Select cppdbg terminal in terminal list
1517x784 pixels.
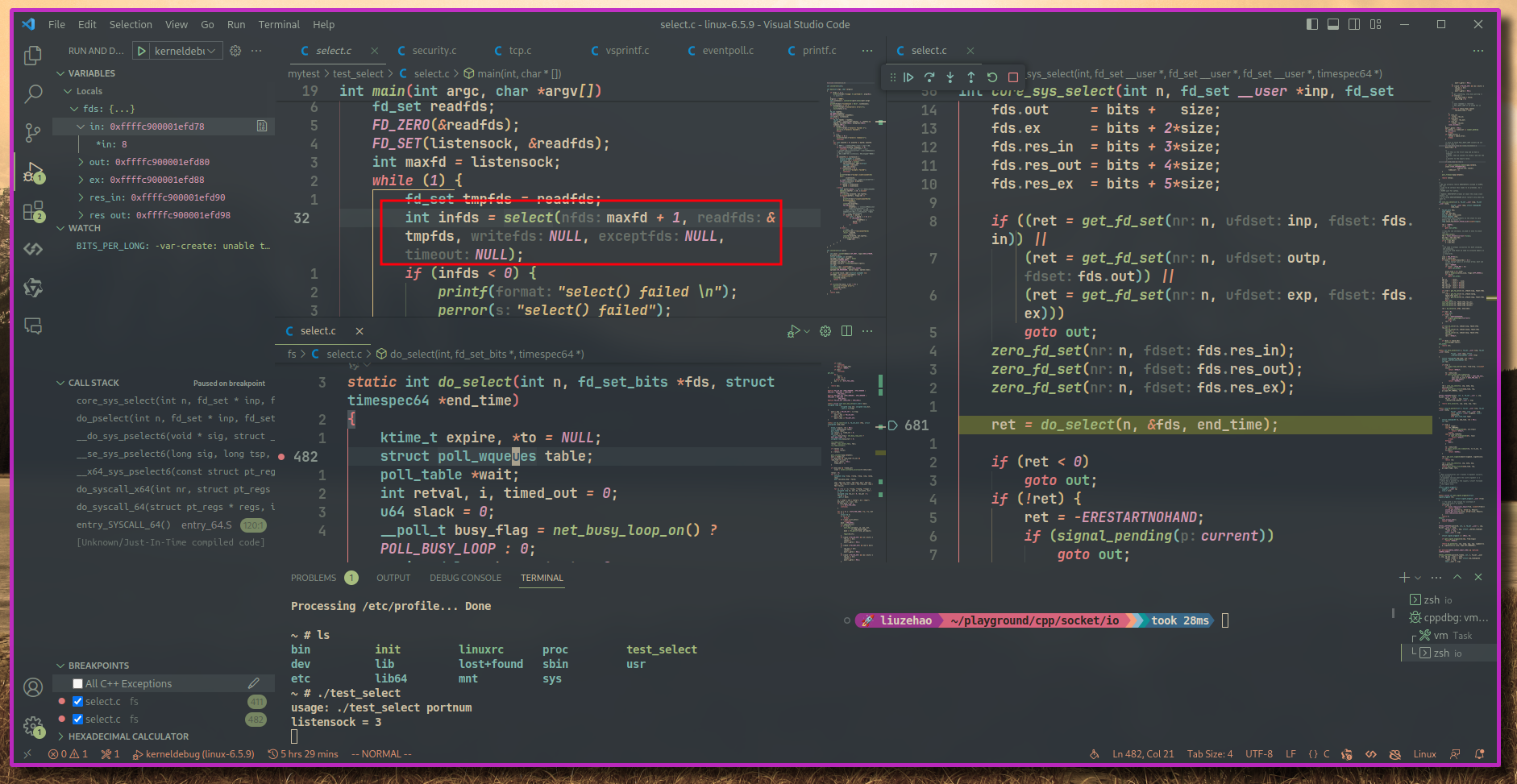click(x=1448, y=618)
